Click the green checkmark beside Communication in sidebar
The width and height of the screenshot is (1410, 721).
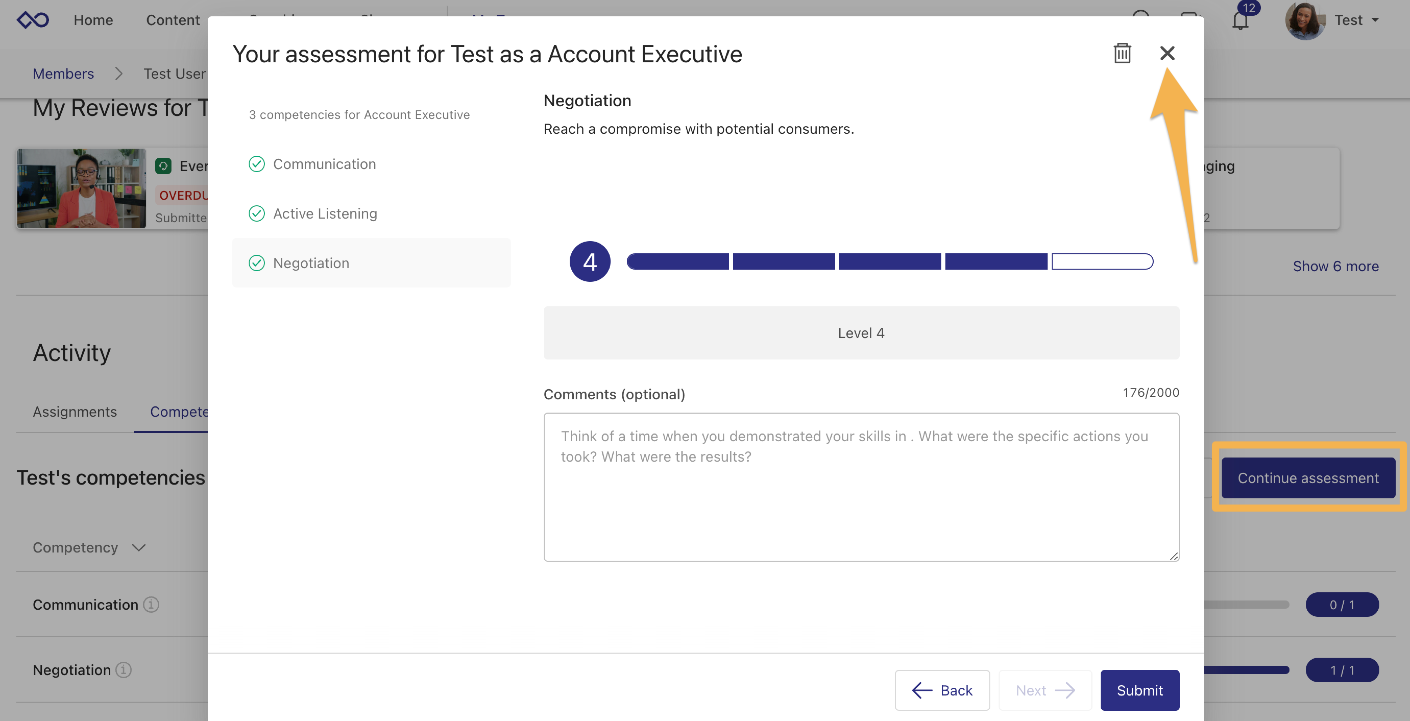click(257, 164)
